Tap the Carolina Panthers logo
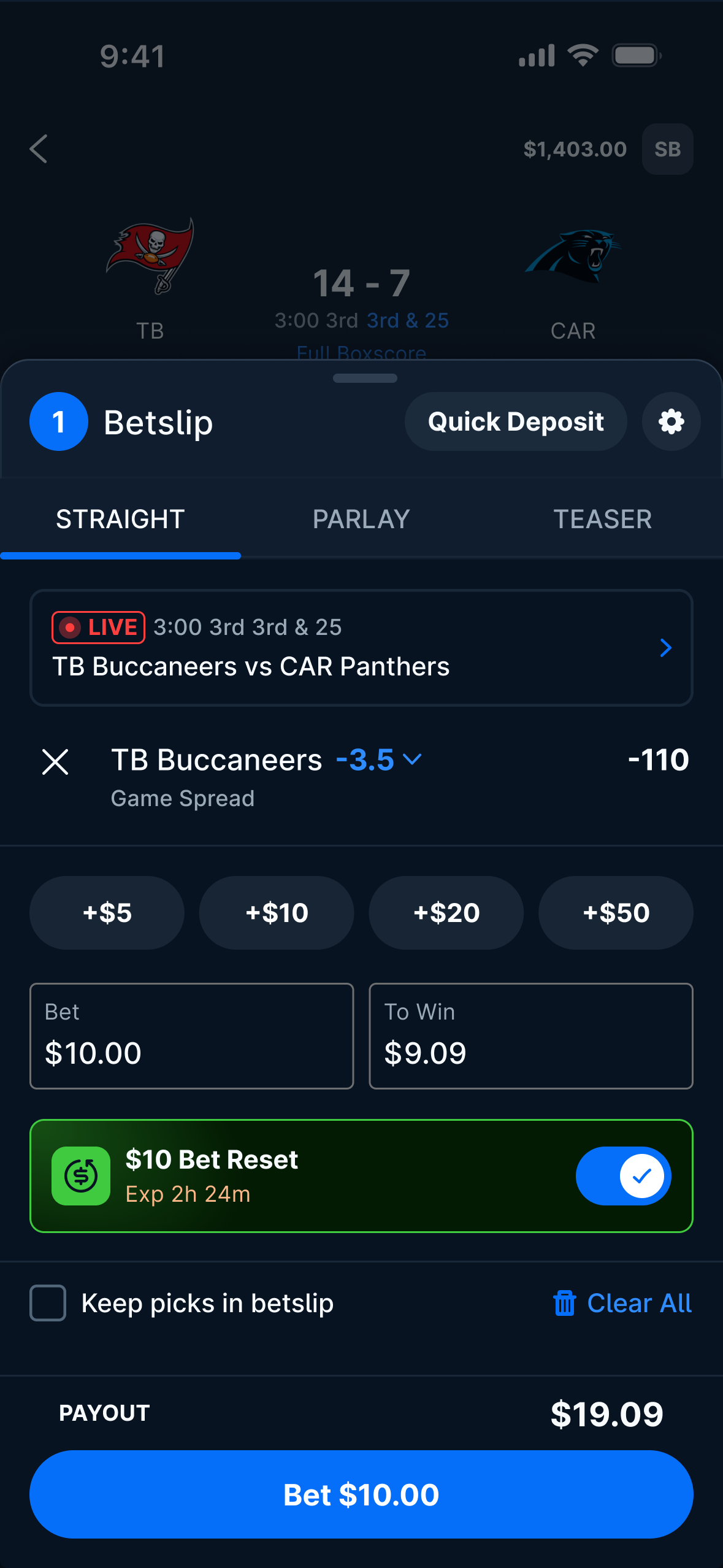723x1568 pixels. point(573,255)
